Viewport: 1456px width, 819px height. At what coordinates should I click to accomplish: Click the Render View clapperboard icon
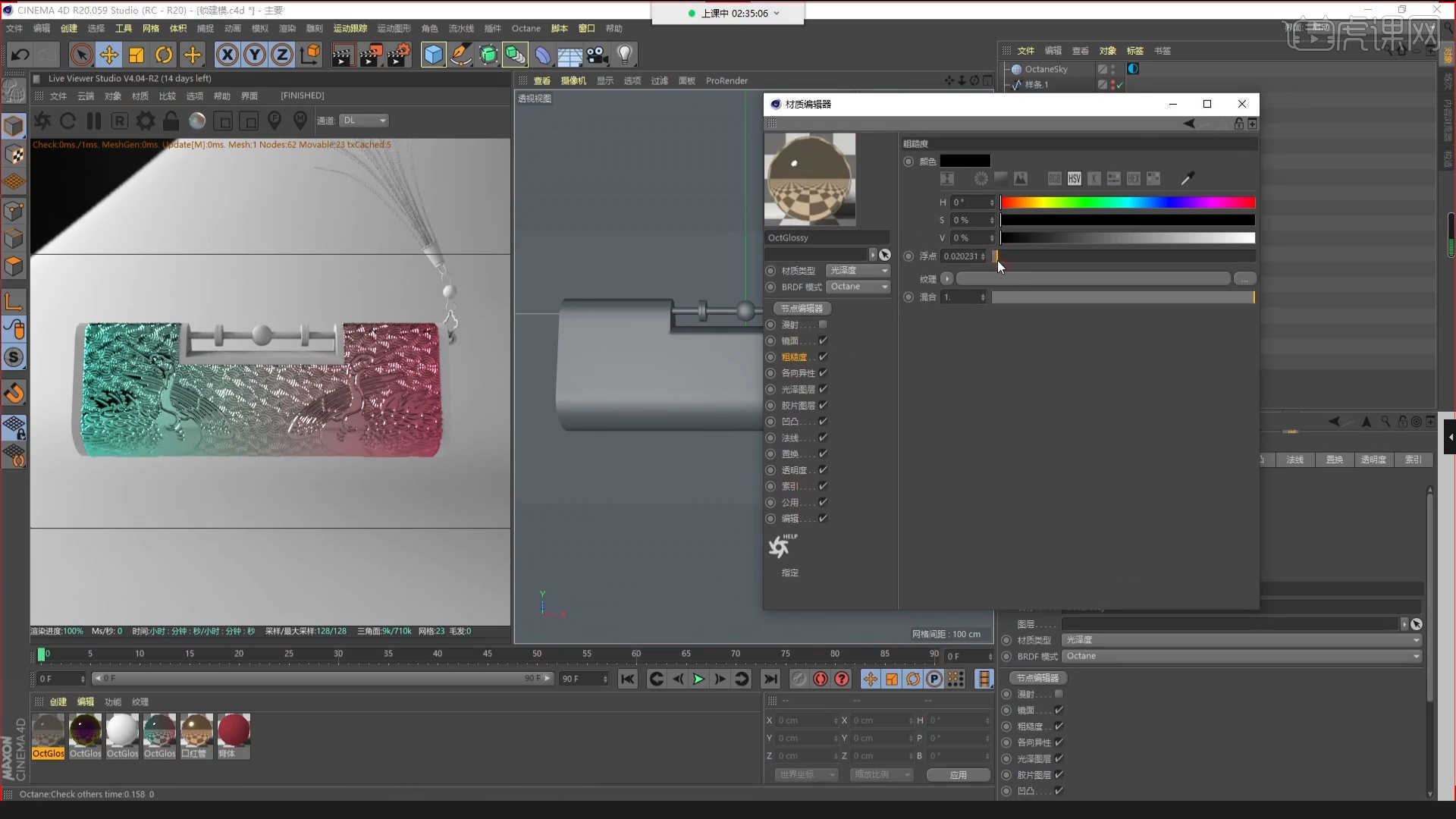[342, 55]
